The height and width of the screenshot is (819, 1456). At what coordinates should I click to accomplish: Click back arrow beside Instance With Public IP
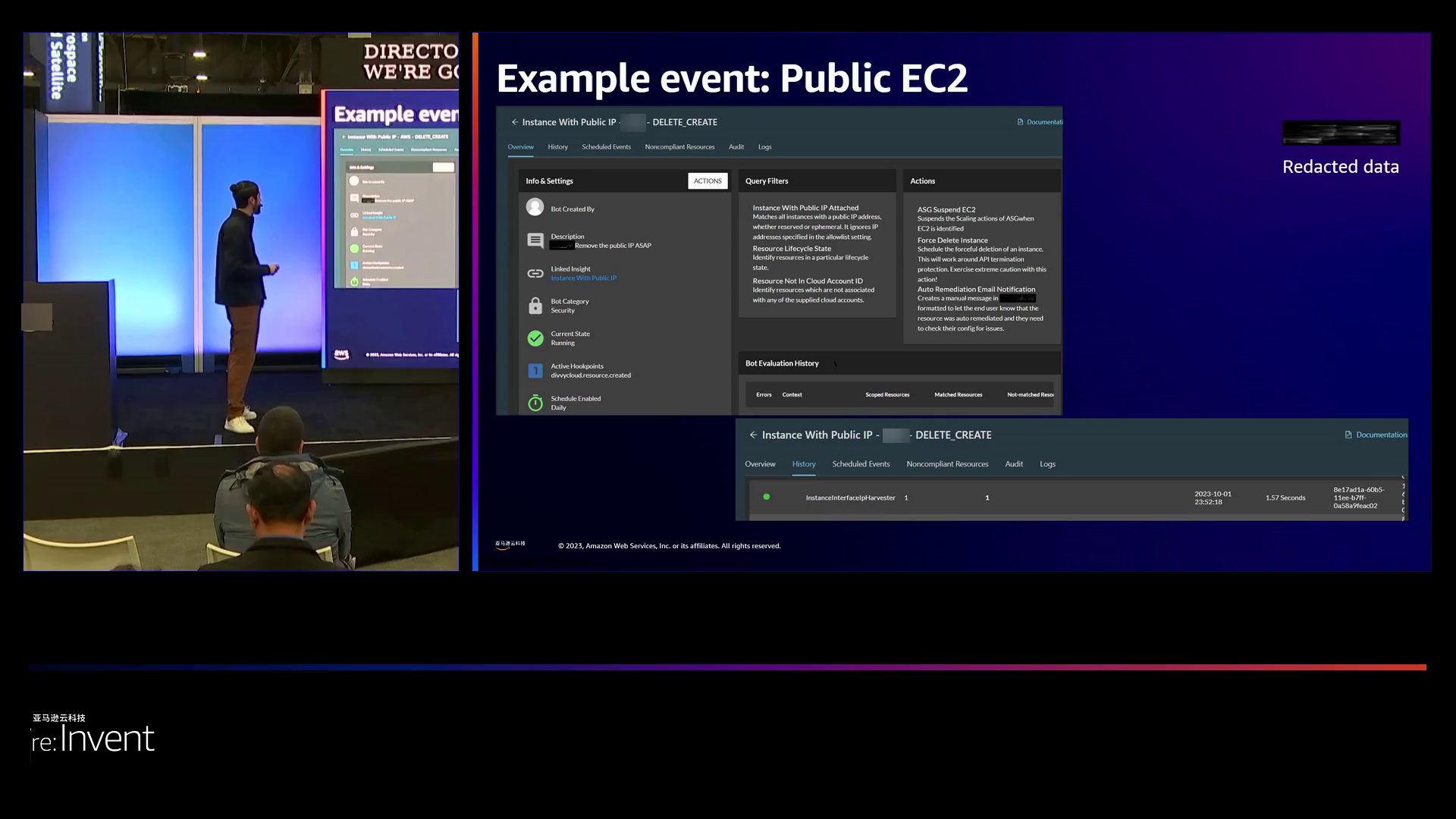(x=515, y=122)
